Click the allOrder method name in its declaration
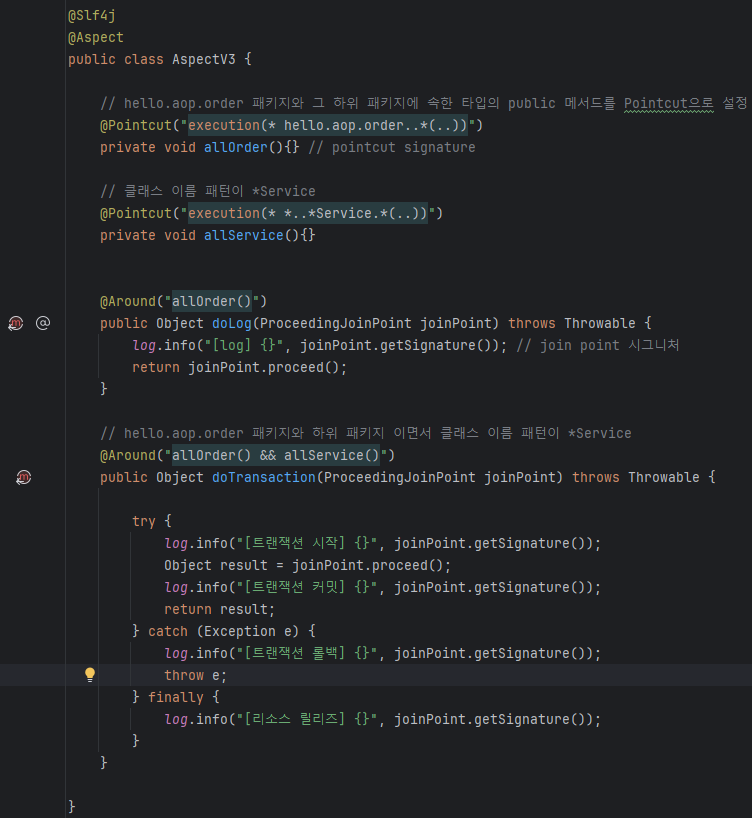This screenshot has width=752, height=818. [236, 148]
